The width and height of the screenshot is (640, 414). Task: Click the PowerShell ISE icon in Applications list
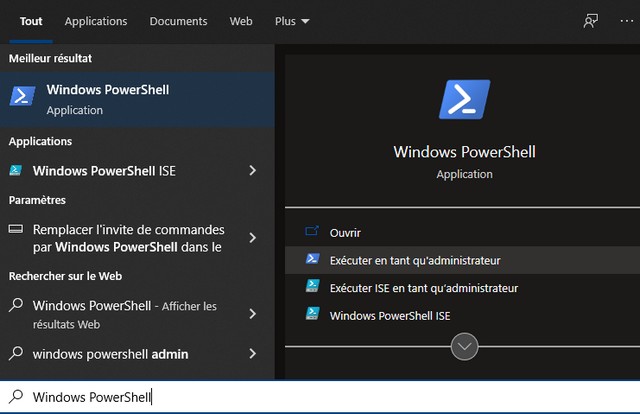16,170
